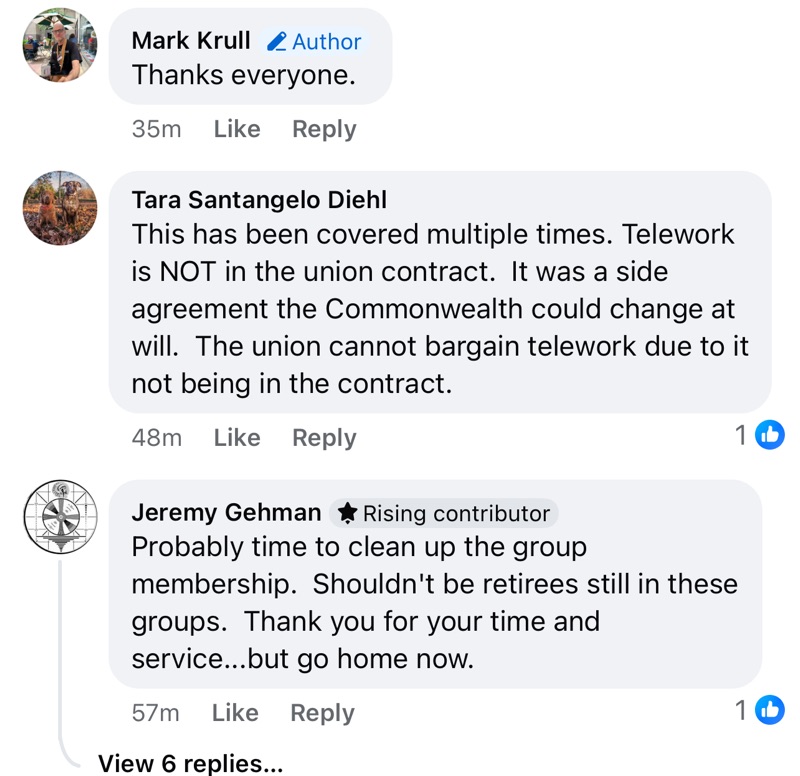Viewport: 800px width, 776px height.
Task: Reply to Tara Santangelo Diehl's comment
Action: [x=324, y=438]
